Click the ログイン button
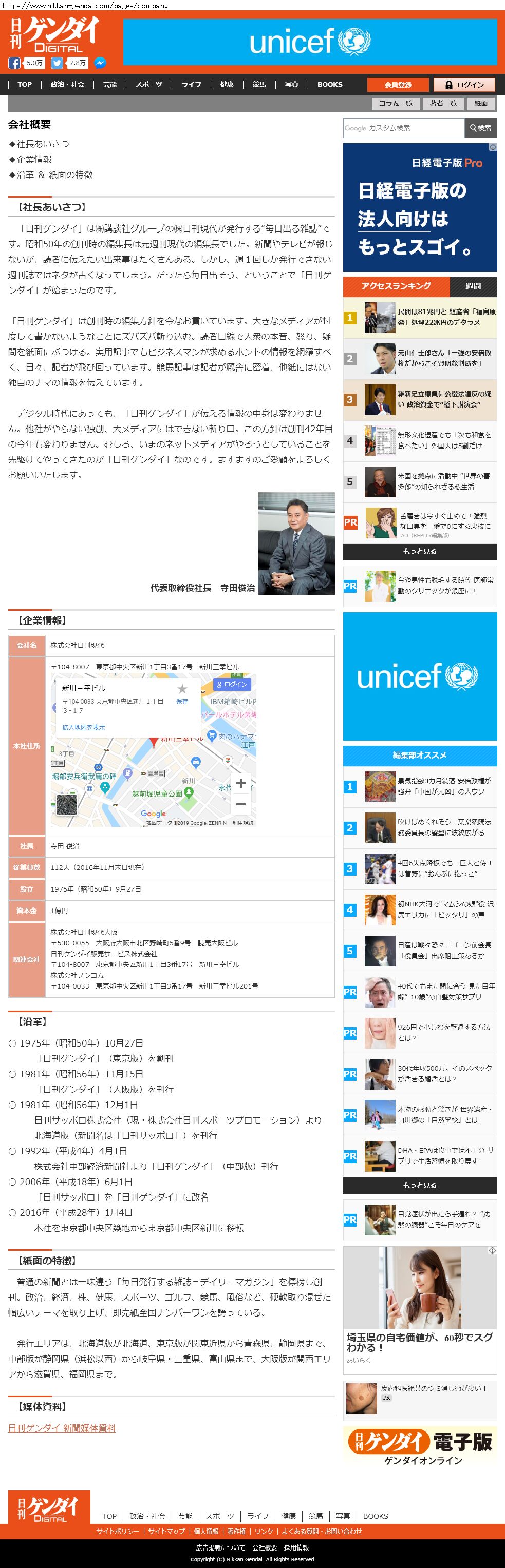The width and height of the screenshot is (505, 1568). pyautogui.click(x=464, y=85)
